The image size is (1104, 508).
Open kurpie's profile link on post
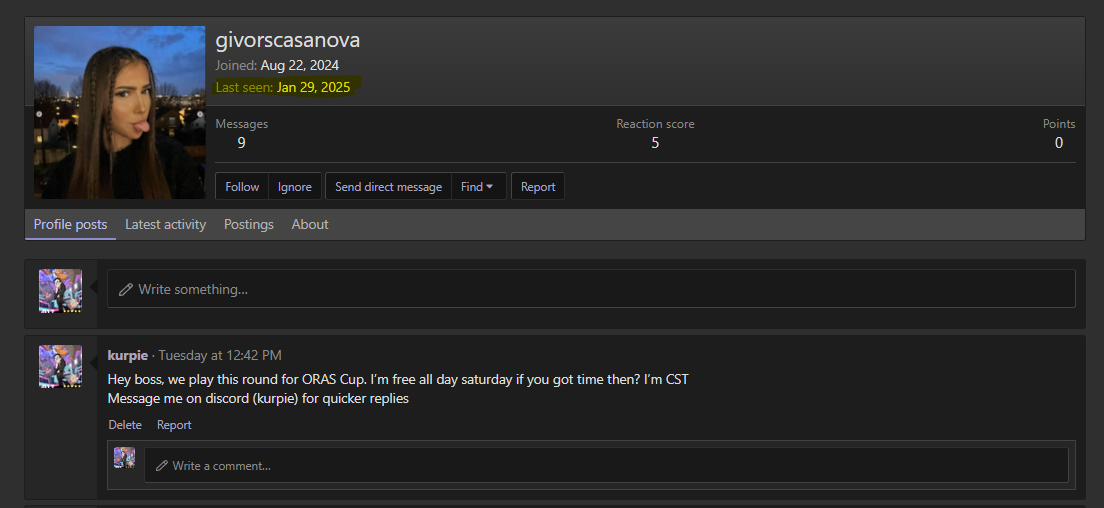[127, 355]
